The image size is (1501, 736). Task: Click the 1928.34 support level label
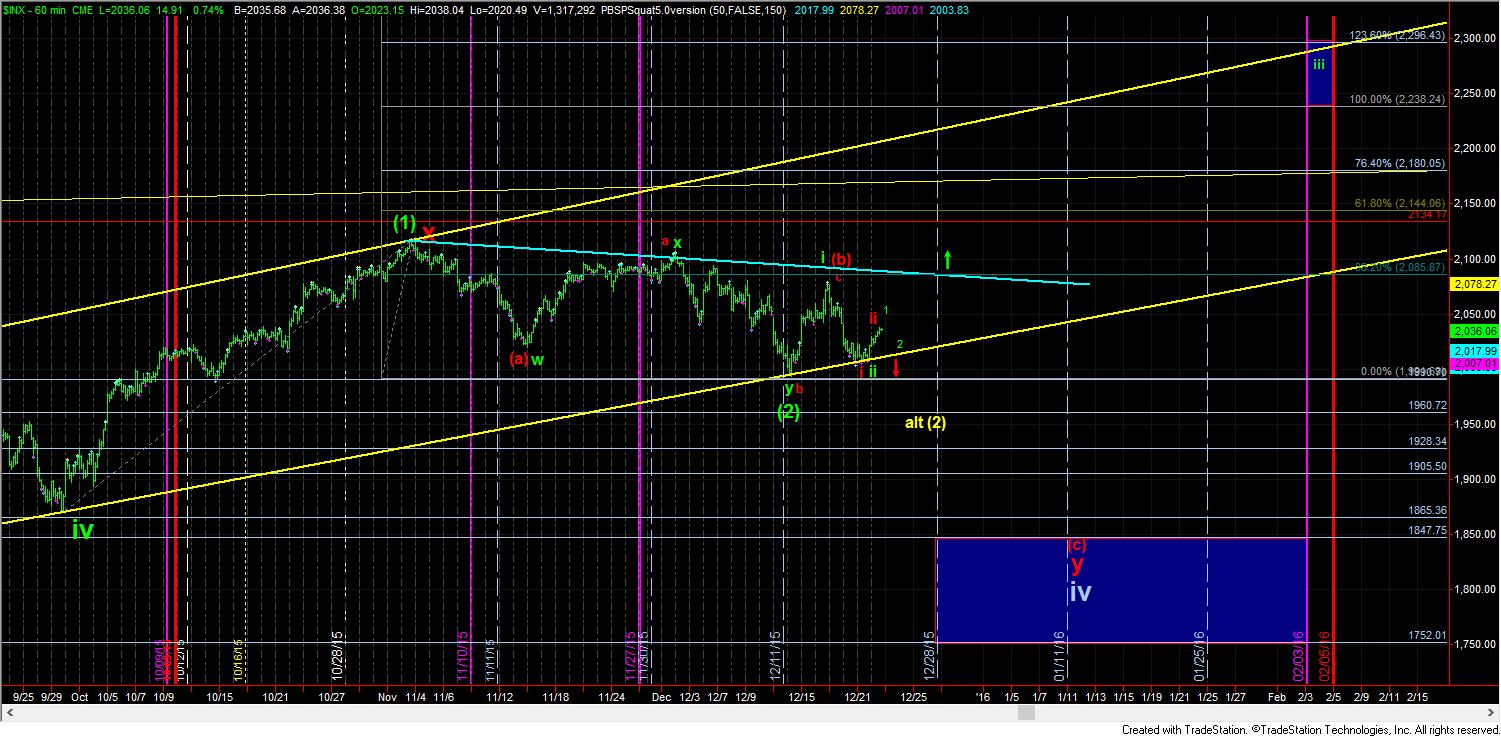pyautogui.click(x=1427, y=441)
